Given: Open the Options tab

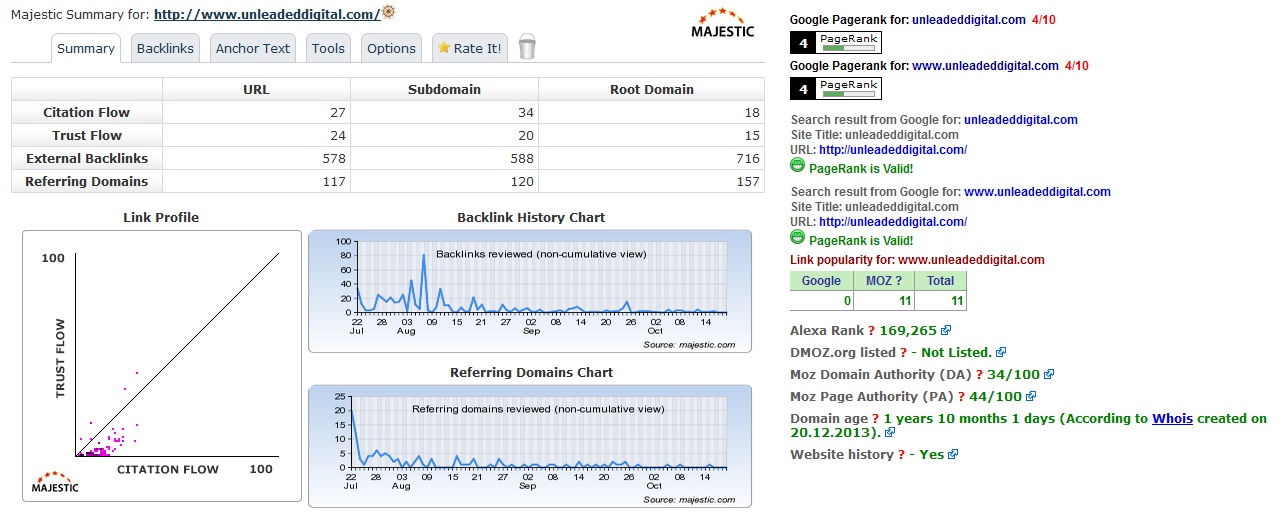Looking at the screenshot, I should [x=391, y=48].
